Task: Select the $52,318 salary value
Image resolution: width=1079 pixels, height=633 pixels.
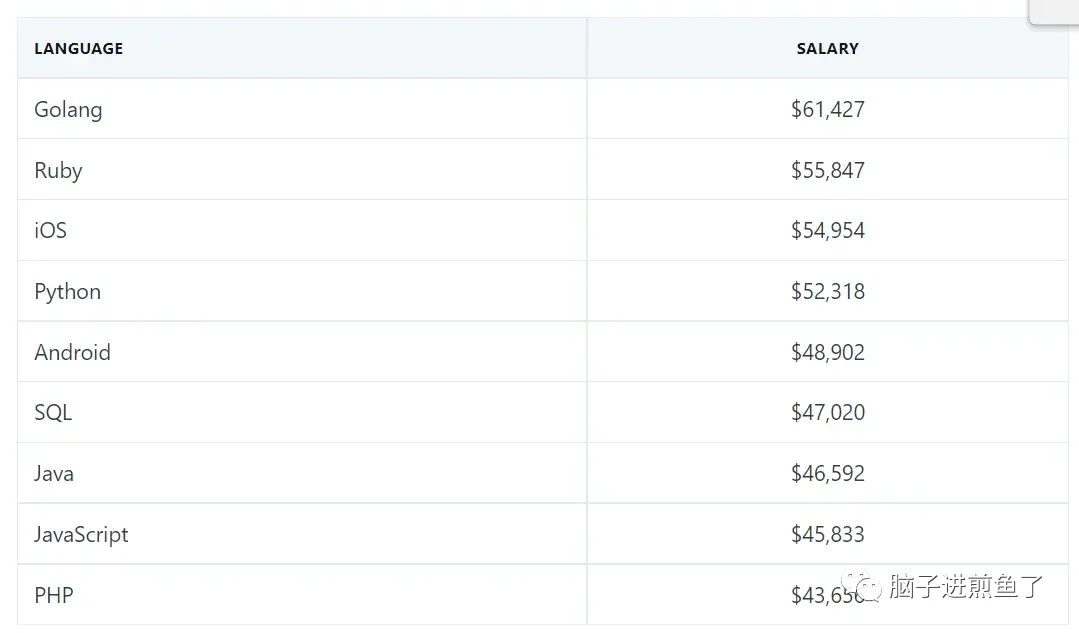Action: 828,292
